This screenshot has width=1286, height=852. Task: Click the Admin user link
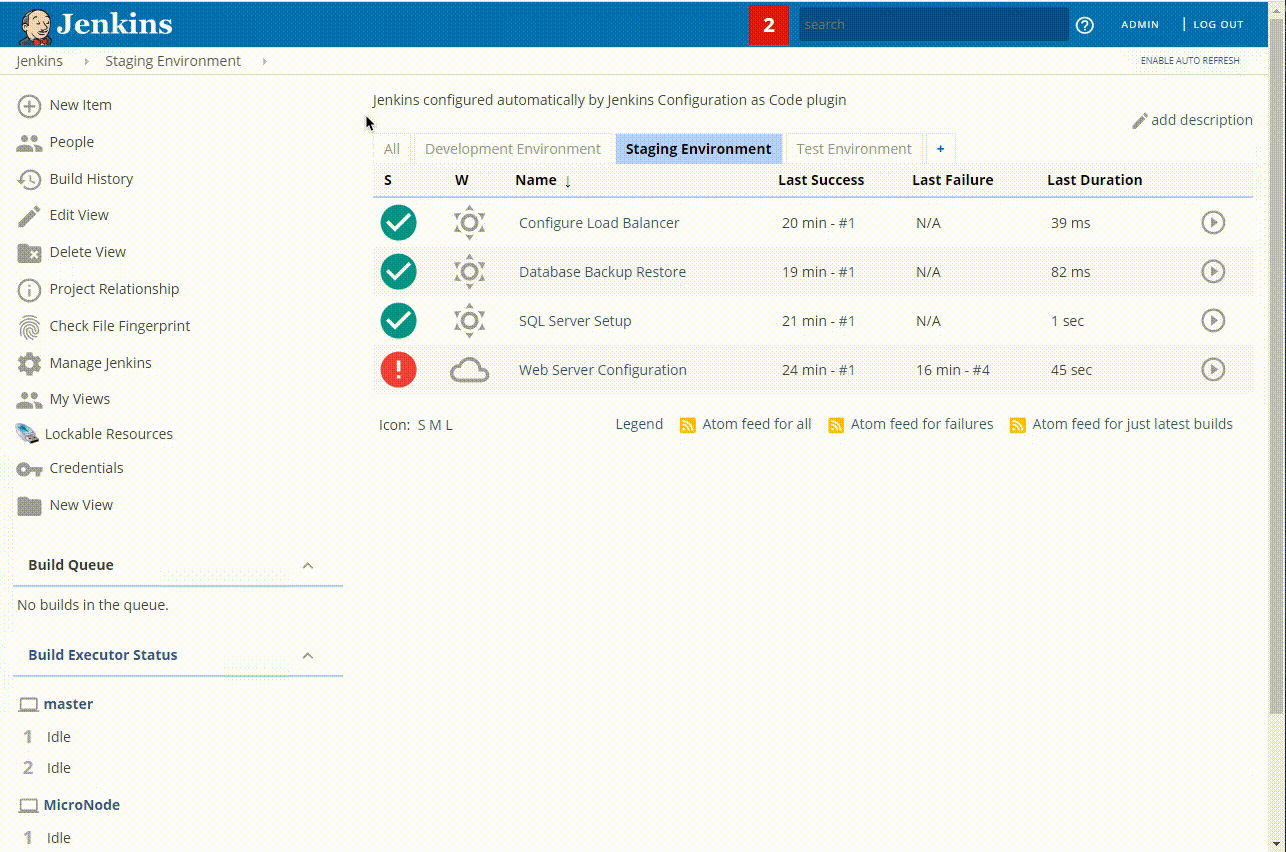pos(1140,25)
